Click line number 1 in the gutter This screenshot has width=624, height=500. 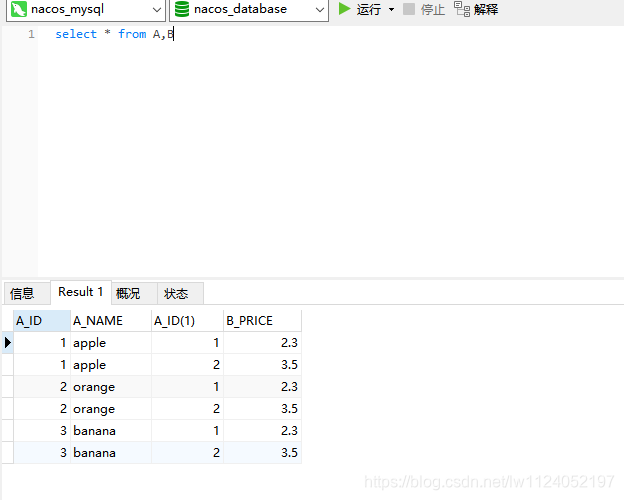point(31,34)
